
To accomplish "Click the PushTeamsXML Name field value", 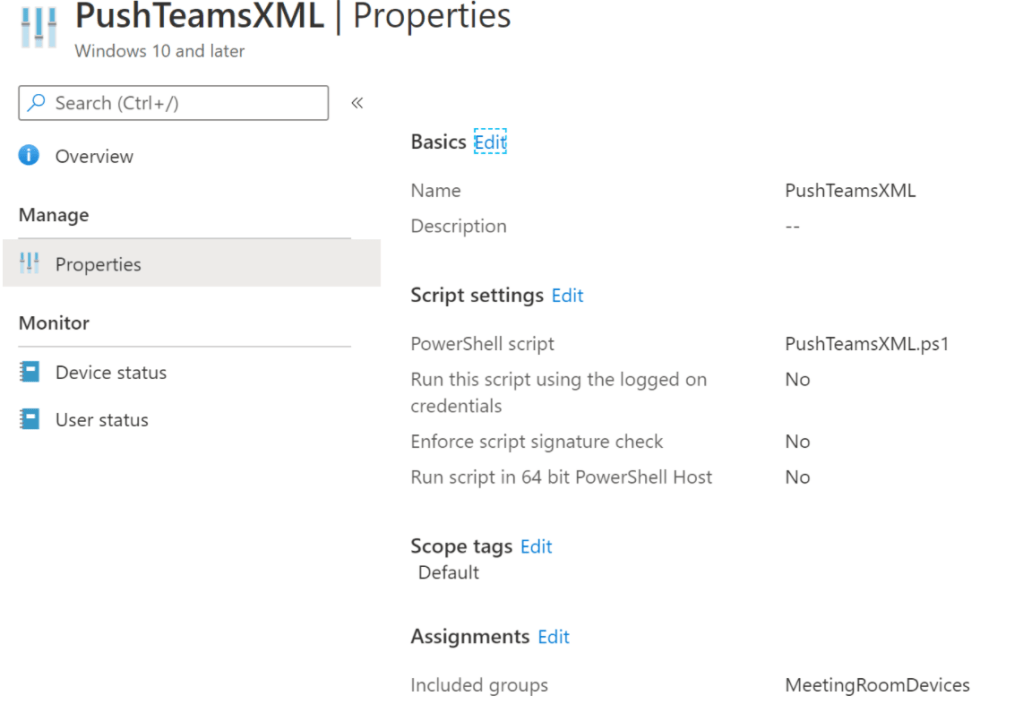I will click(x=850, y=190).
